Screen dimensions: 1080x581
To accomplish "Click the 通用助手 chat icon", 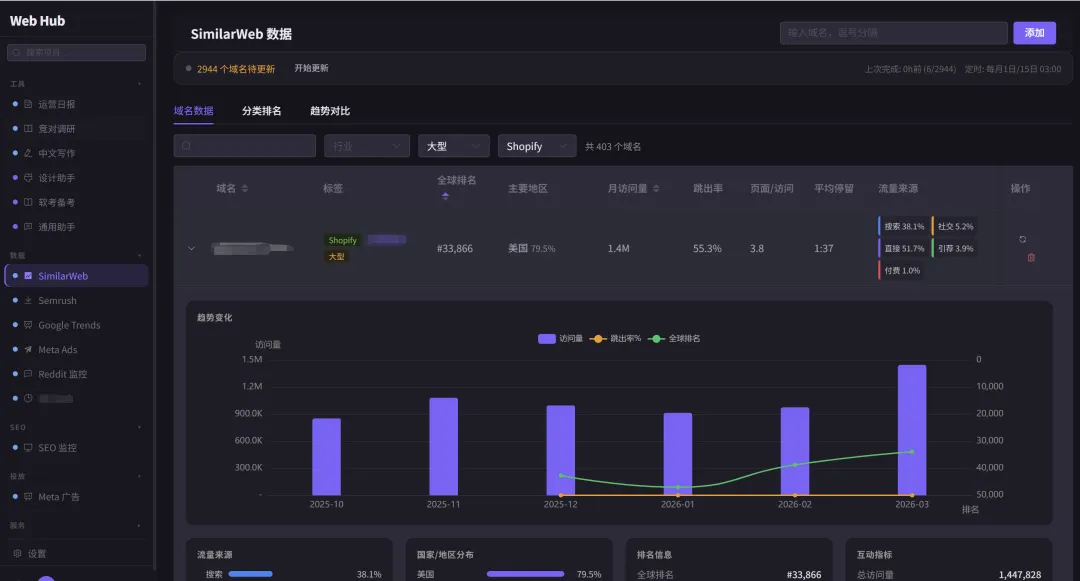I will 28,226.
